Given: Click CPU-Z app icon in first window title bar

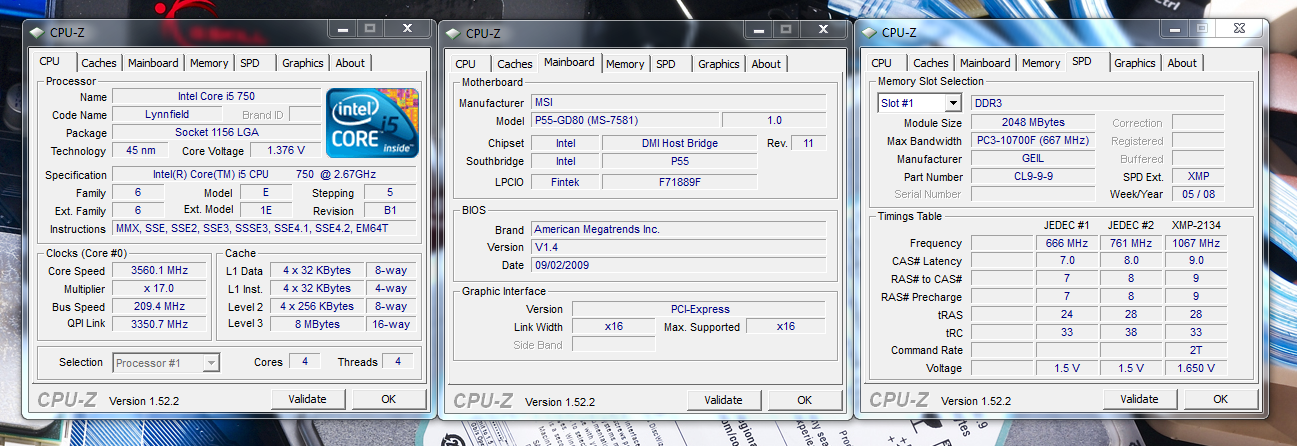Looking at the screenshot, I should [x=37, y=32].
